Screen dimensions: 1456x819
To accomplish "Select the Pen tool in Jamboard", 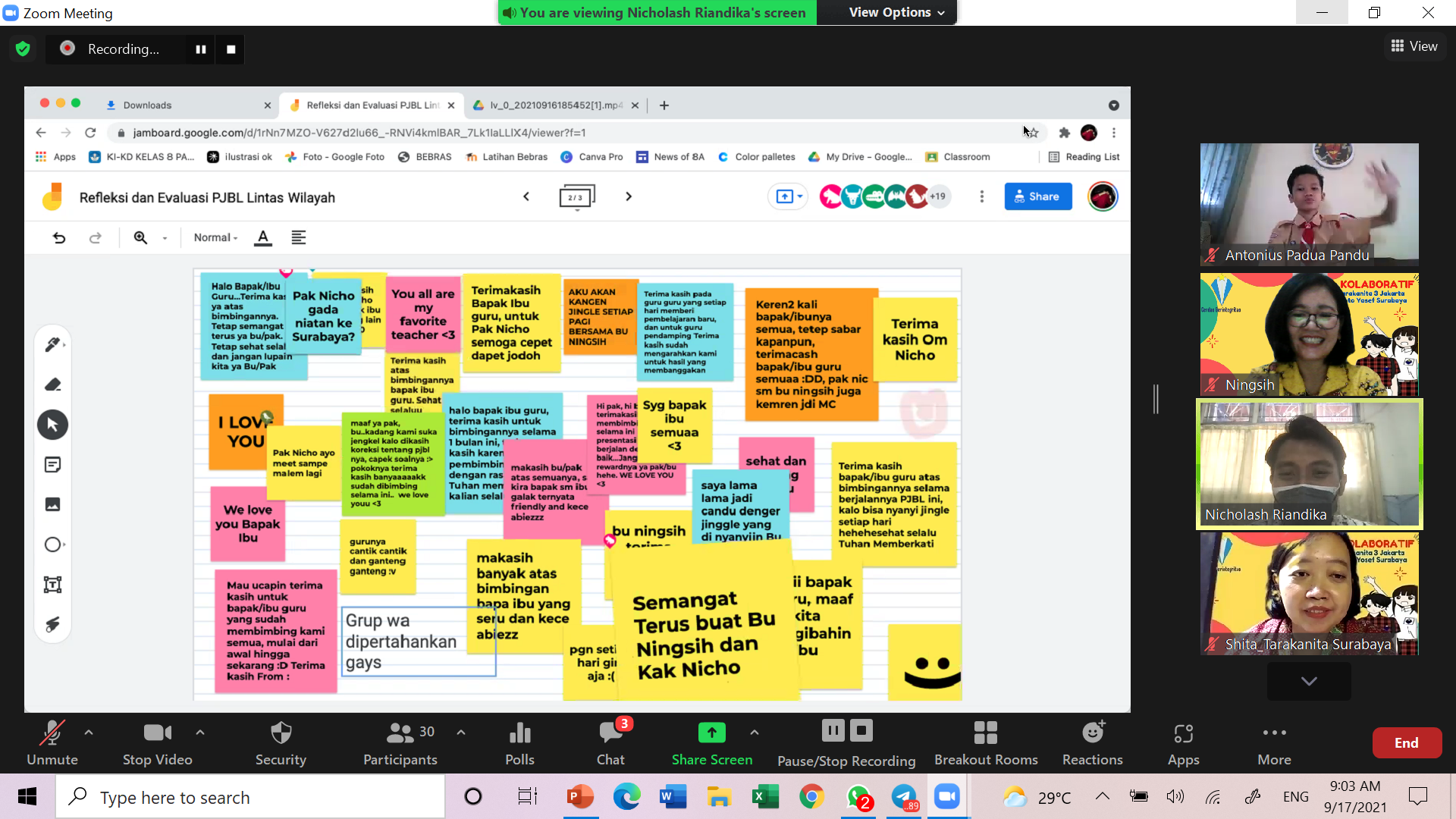I will [52, 345].
